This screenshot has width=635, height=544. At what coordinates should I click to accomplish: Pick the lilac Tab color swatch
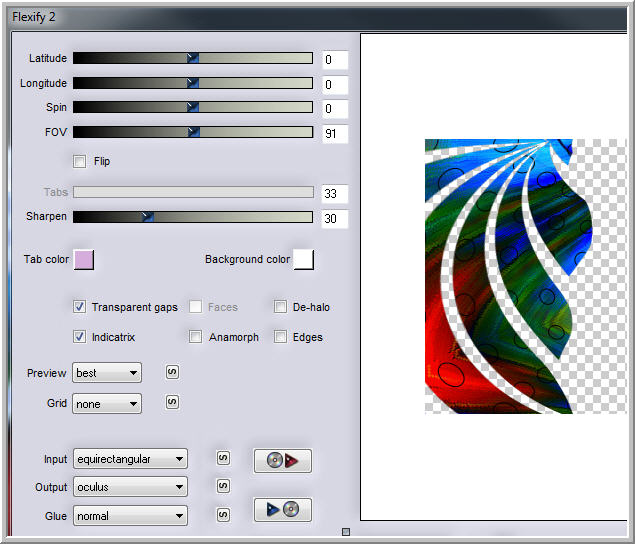[84, 260]
